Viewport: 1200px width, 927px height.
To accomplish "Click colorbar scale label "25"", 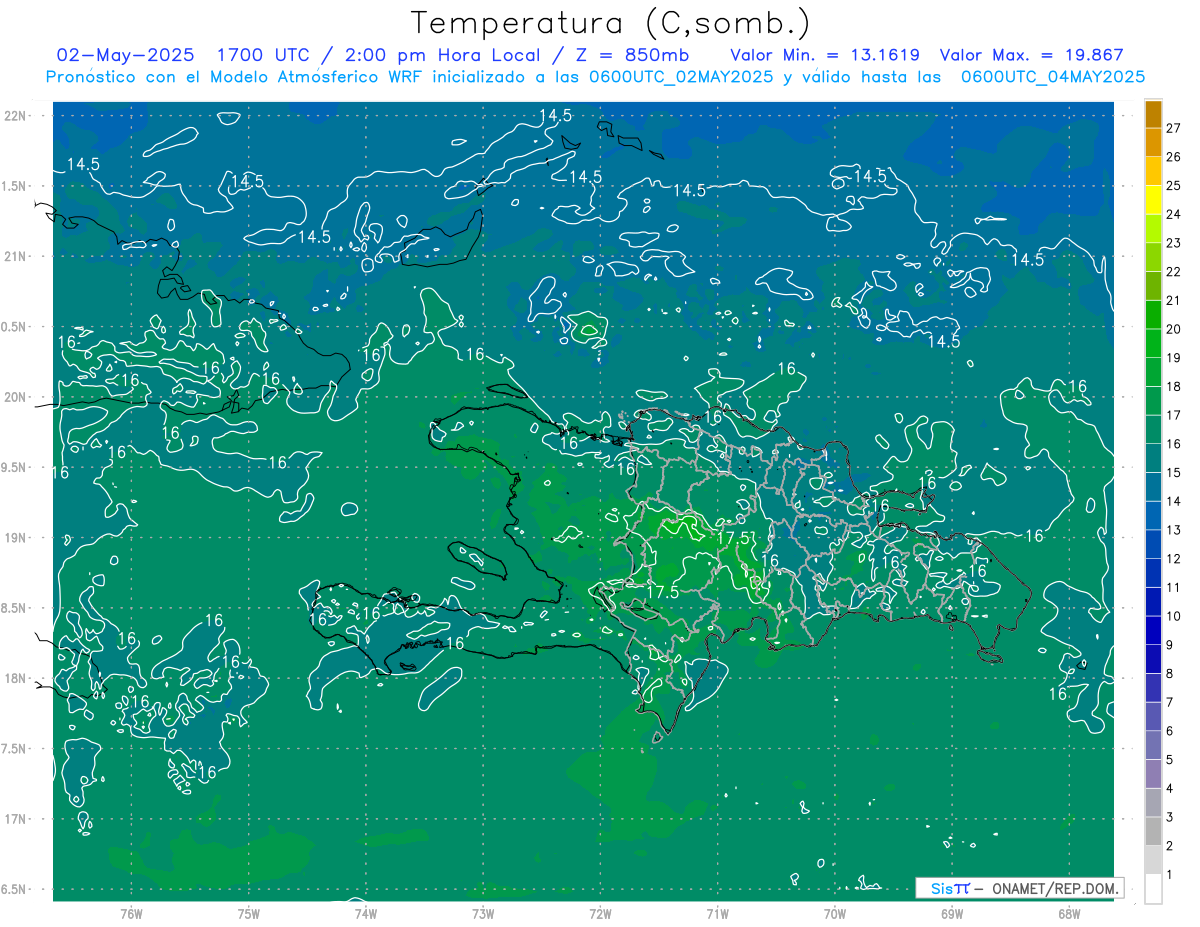I will pyautogui.click(x=1173, y=186).
